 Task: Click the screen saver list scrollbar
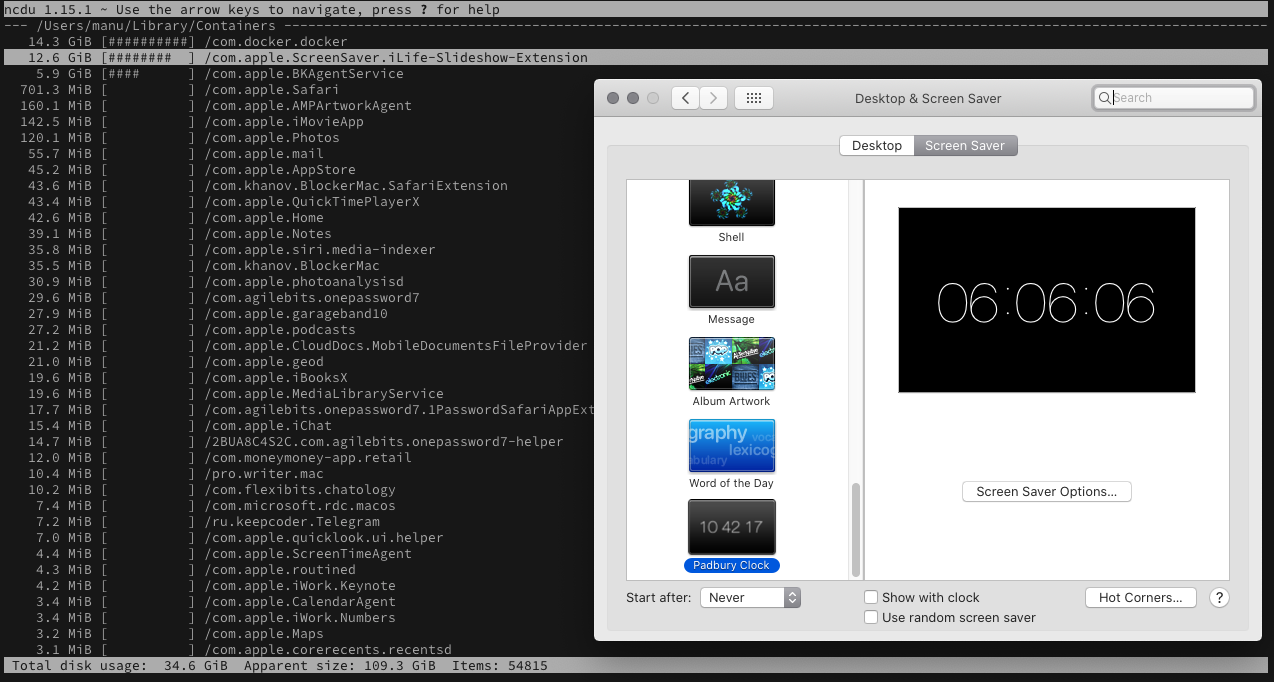tap(855, 530)
